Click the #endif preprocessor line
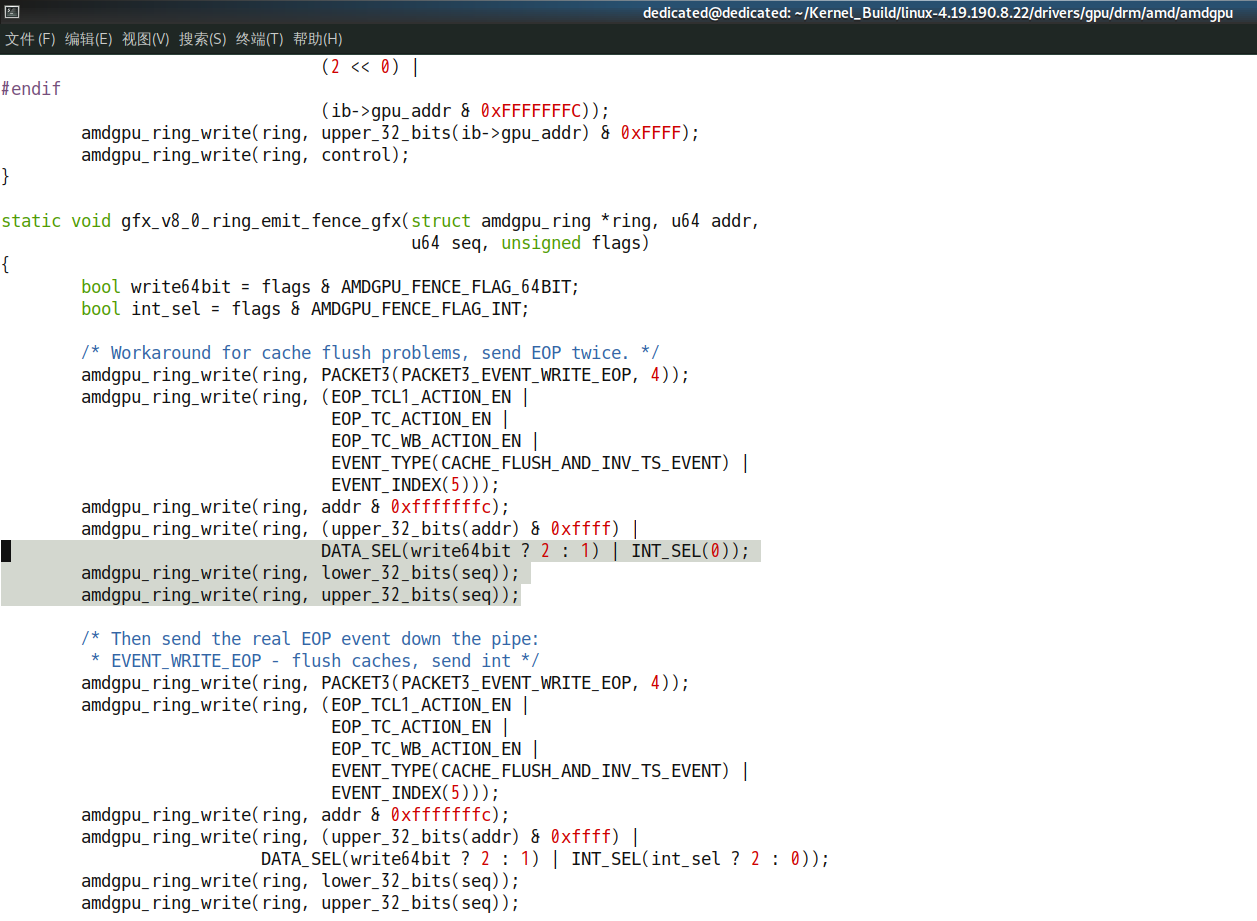Image resolution: width=1257 pixels, height=921 pixels. (x=31, y=89)
